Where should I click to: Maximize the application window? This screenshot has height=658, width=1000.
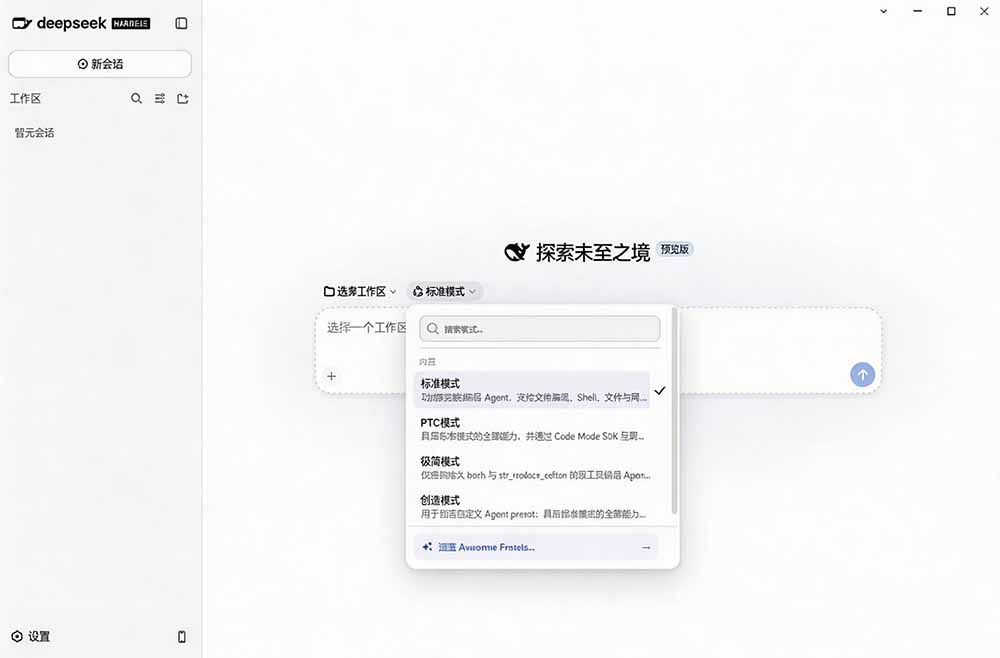[951, 11]
